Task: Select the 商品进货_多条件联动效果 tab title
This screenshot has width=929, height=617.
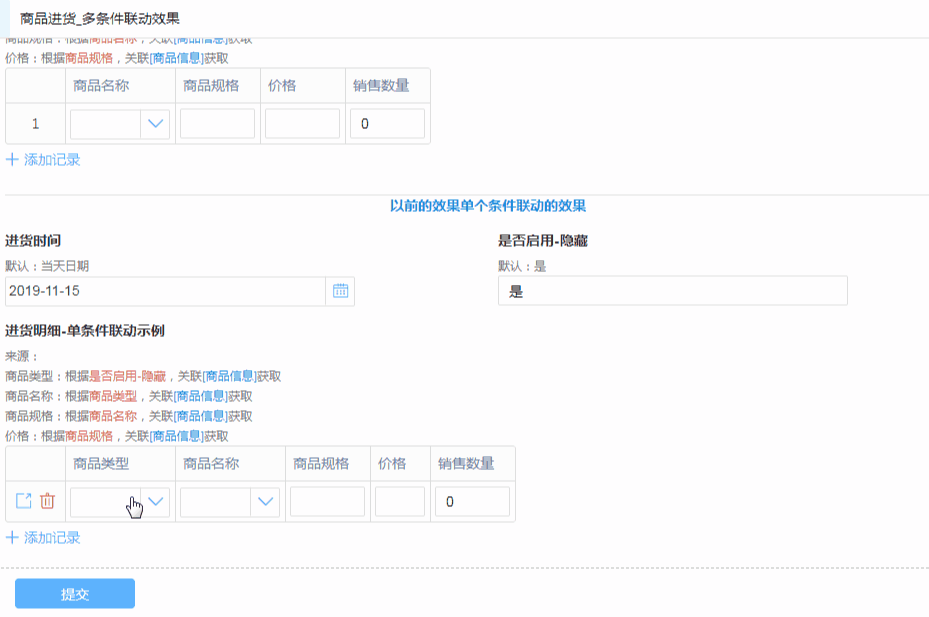Action: click(x=100, y=18)
